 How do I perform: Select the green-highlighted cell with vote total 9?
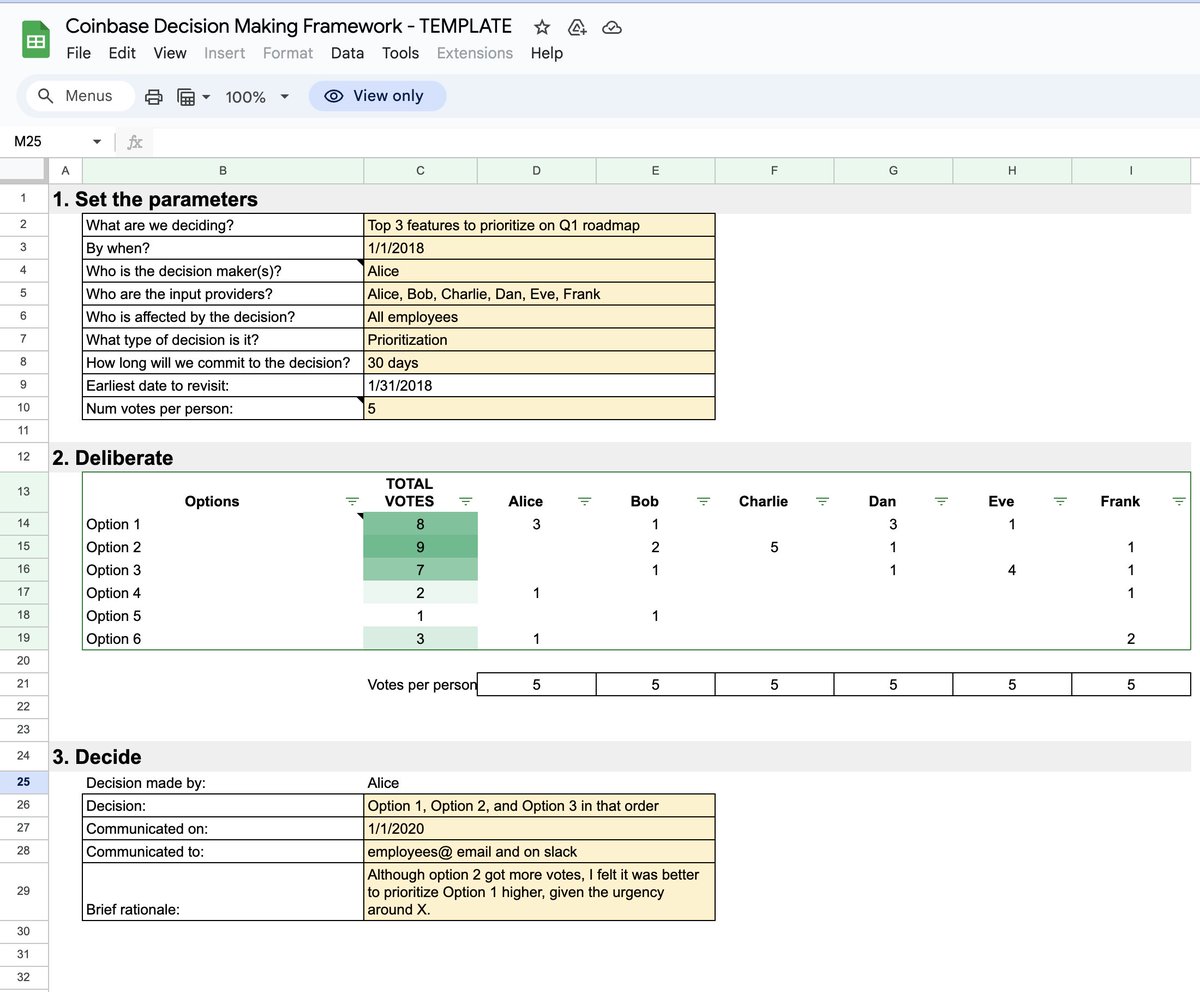[x=419, y=546]
